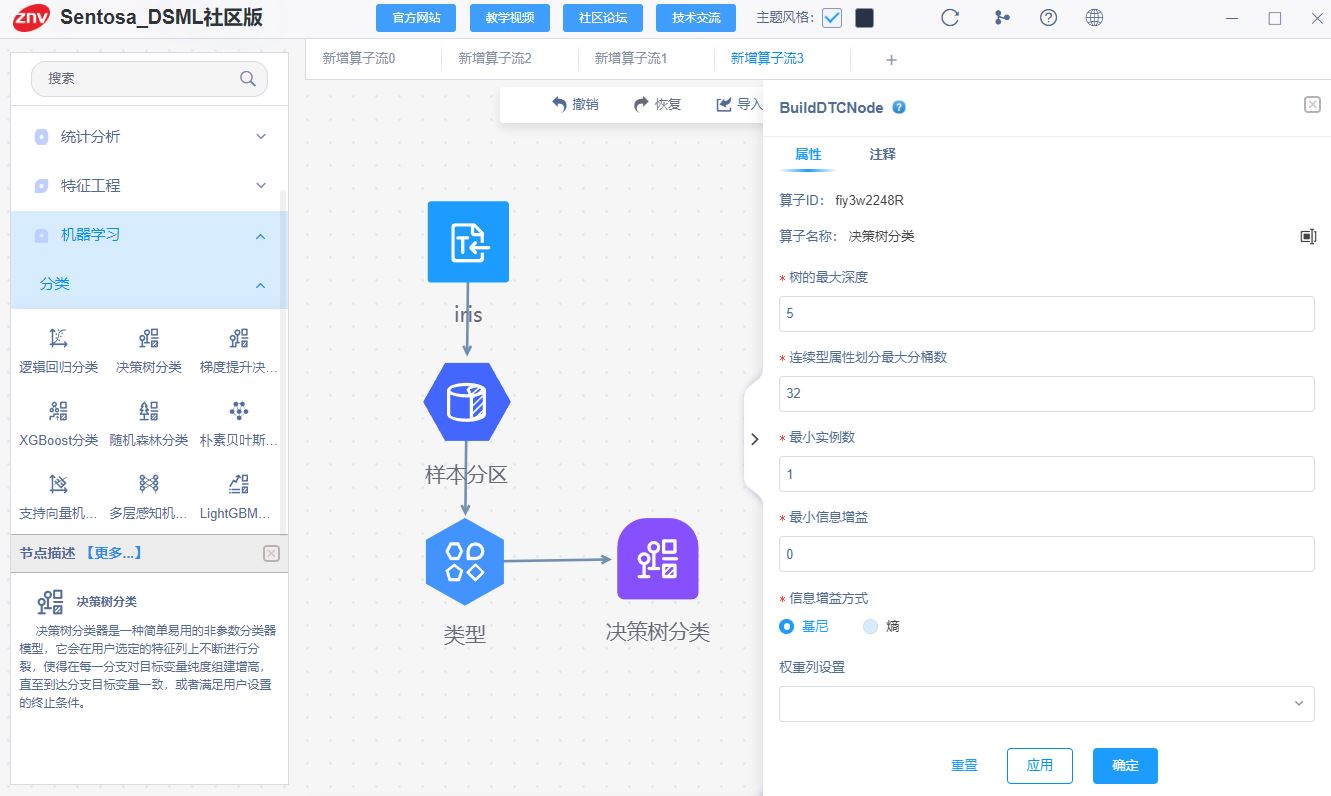The height and width of the screenshot is (796, 1331).
Task: Click the 树的最大深度 input field
Action: (1047, 313)
